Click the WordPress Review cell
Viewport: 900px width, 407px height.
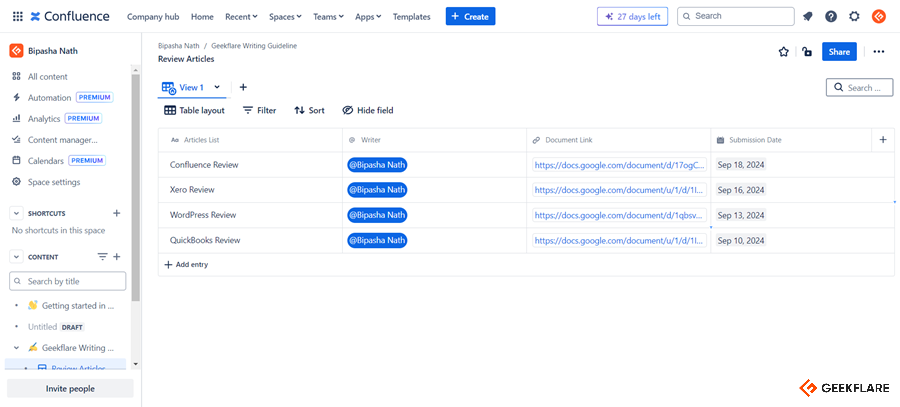pos(250,215)
